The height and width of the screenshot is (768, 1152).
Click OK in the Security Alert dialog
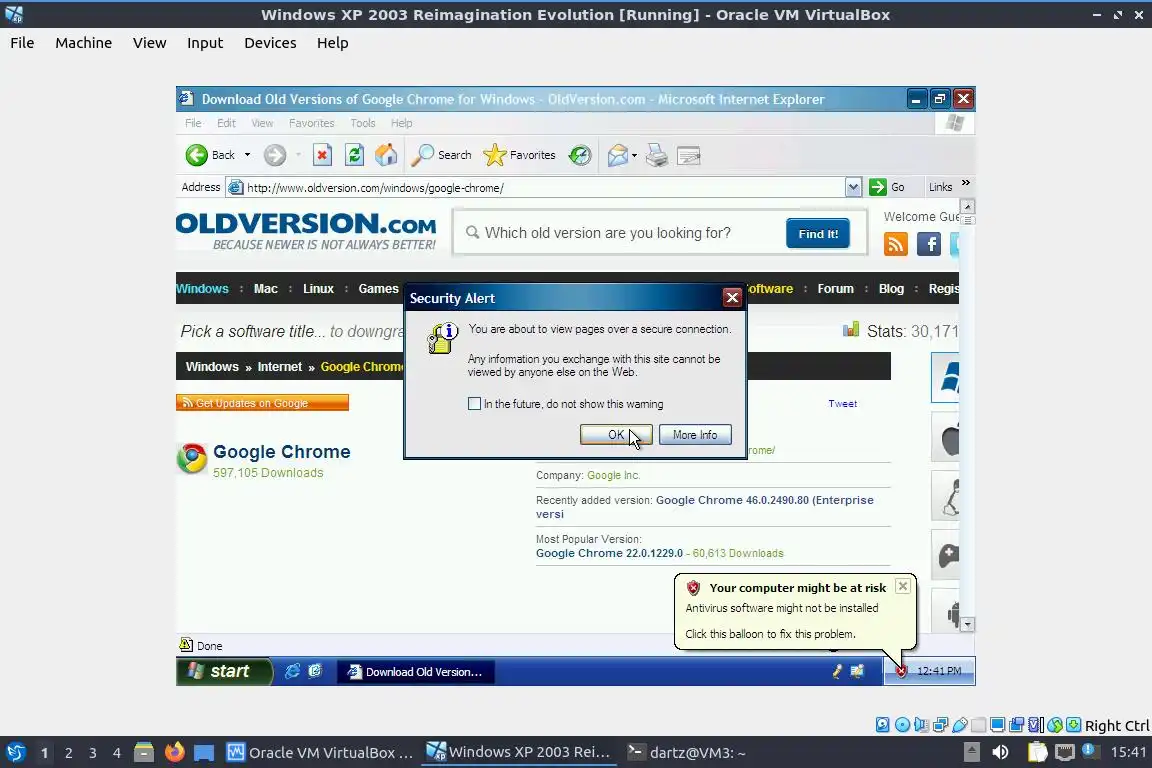coord(616,434)
